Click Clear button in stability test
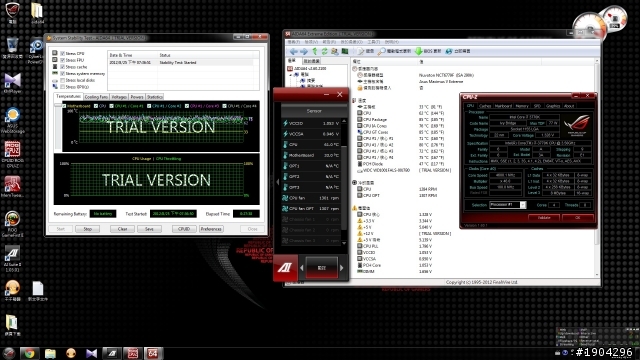 point(122,229)
